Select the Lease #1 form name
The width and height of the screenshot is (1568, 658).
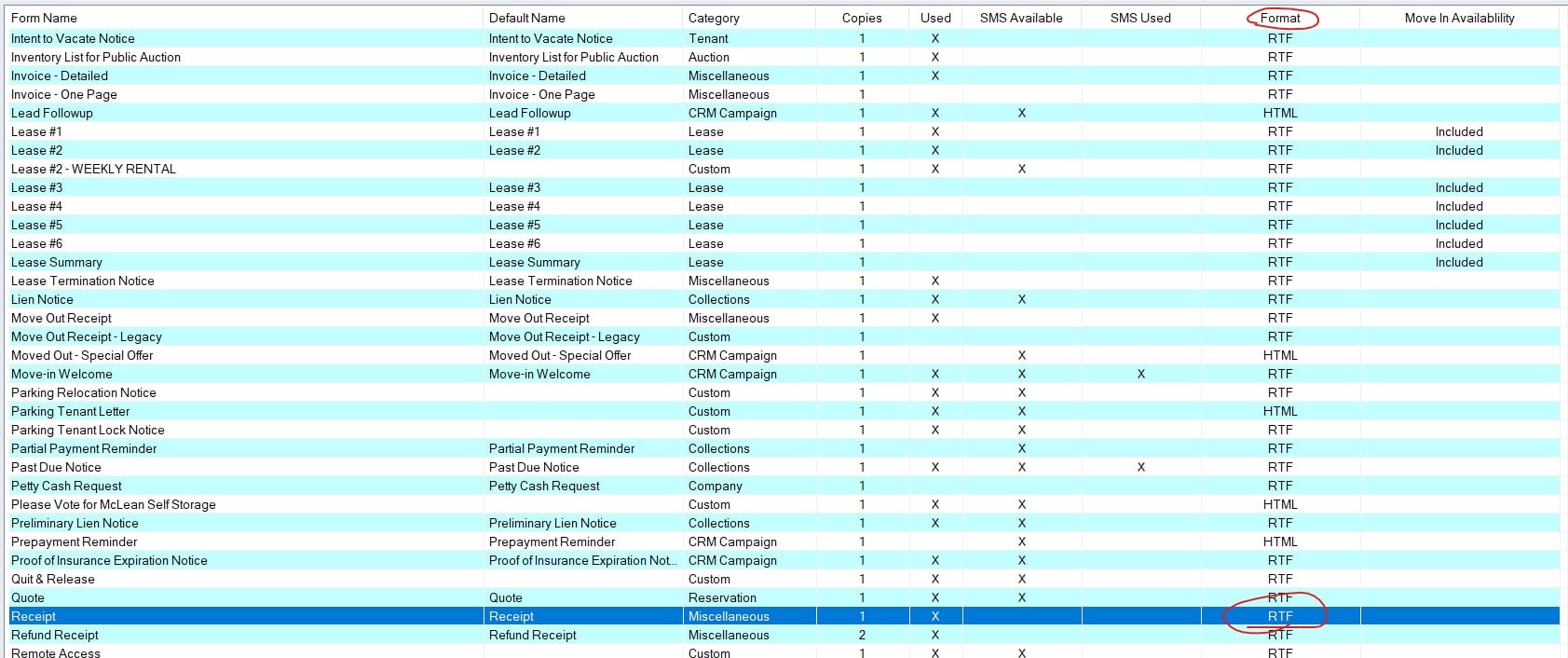point(36,131)
